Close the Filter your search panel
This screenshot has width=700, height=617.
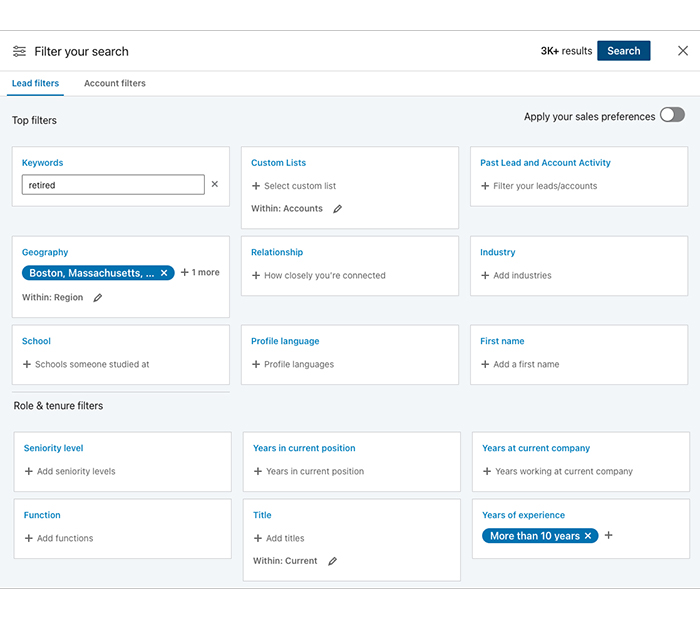(x=682, y=51)
